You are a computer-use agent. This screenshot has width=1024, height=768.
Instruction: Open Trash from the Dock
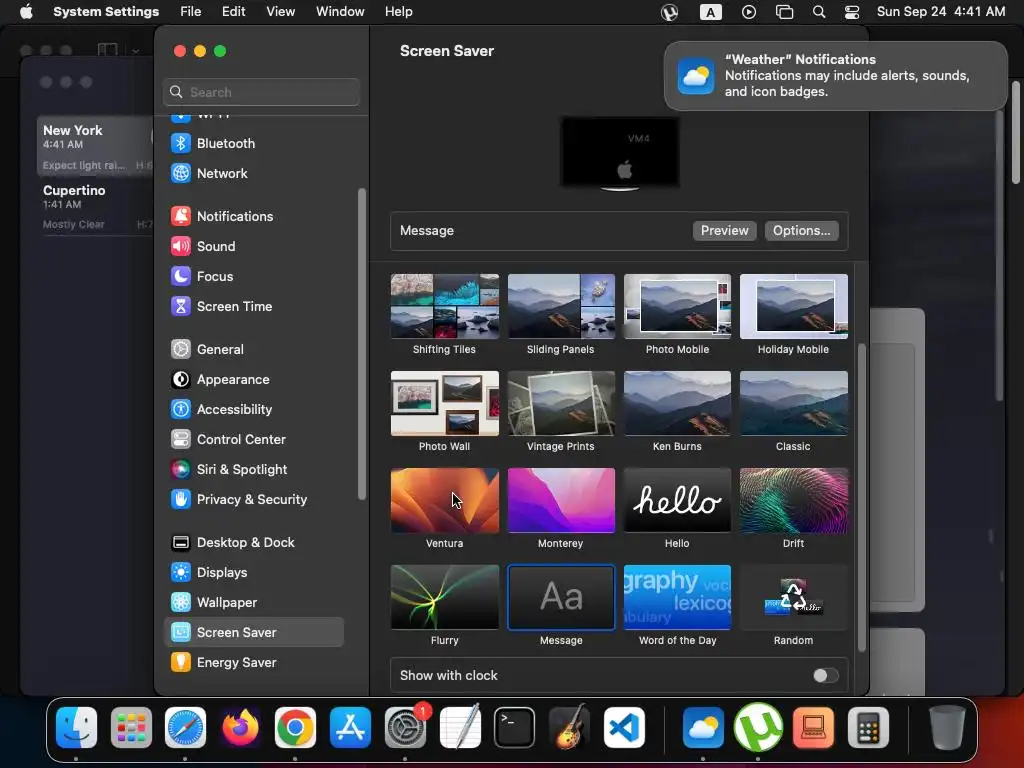(947, 727)
